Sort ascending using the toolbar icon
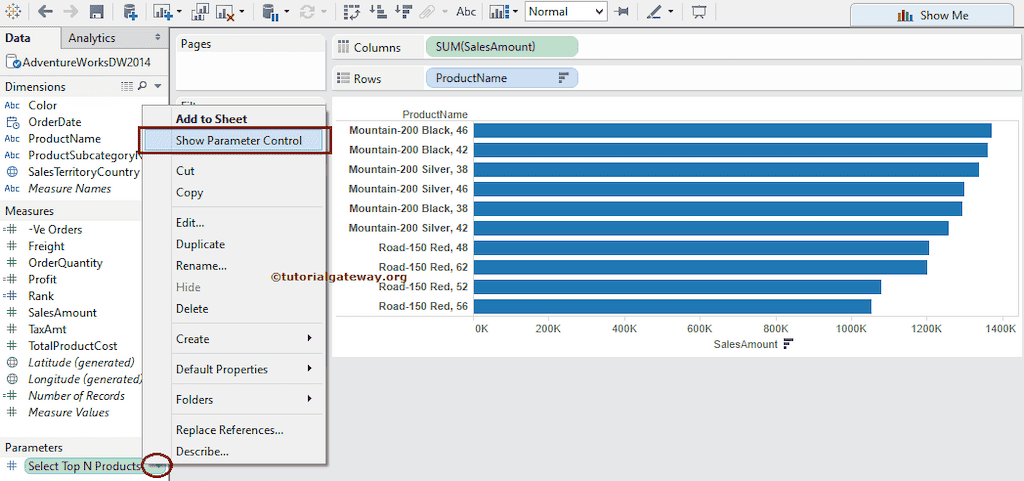Screen dimensions: 1024x481 tap(379, 13)
